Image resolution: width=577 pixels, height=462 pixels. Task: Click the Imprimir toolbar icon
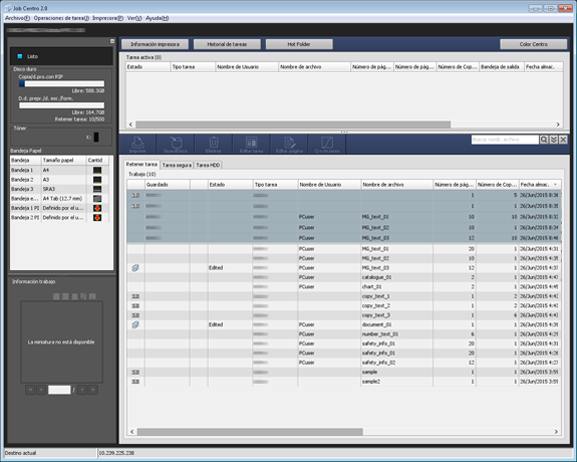click(x=138, y=144)
